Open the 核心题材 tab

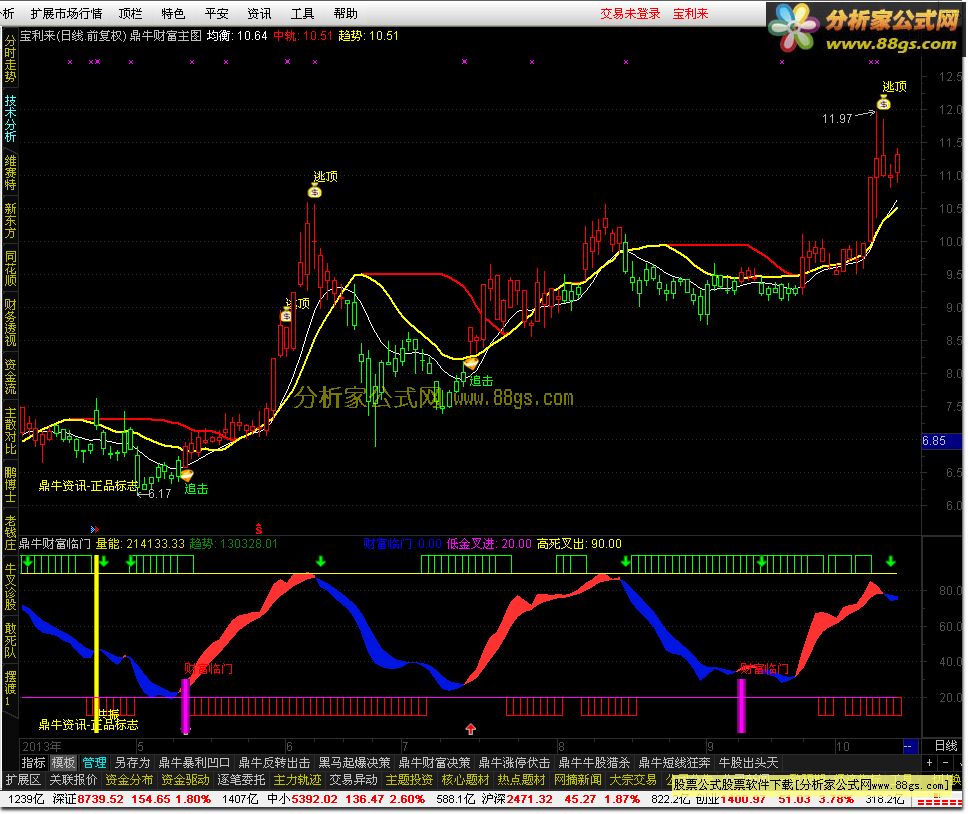tap(465, 780)
